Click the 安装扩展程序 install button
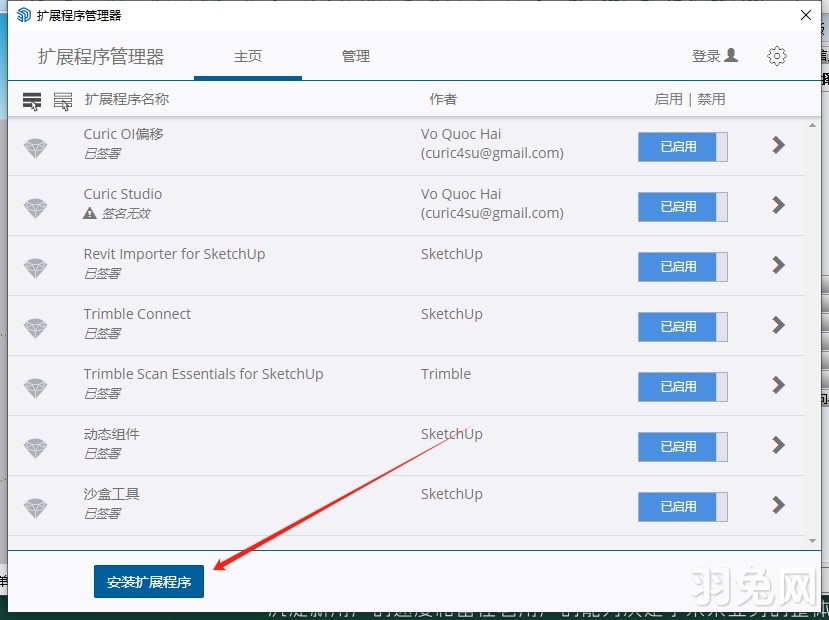Viewport: 829px width, 620px height. pos(148,580)
